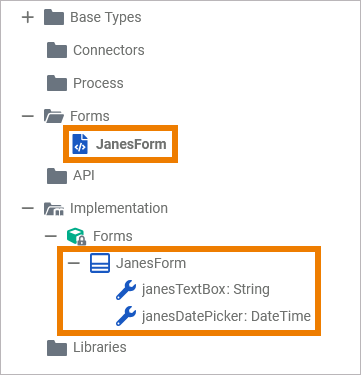361x375 pixels.
Task: Collapse the top-level Forms folder
Action: 28,116
